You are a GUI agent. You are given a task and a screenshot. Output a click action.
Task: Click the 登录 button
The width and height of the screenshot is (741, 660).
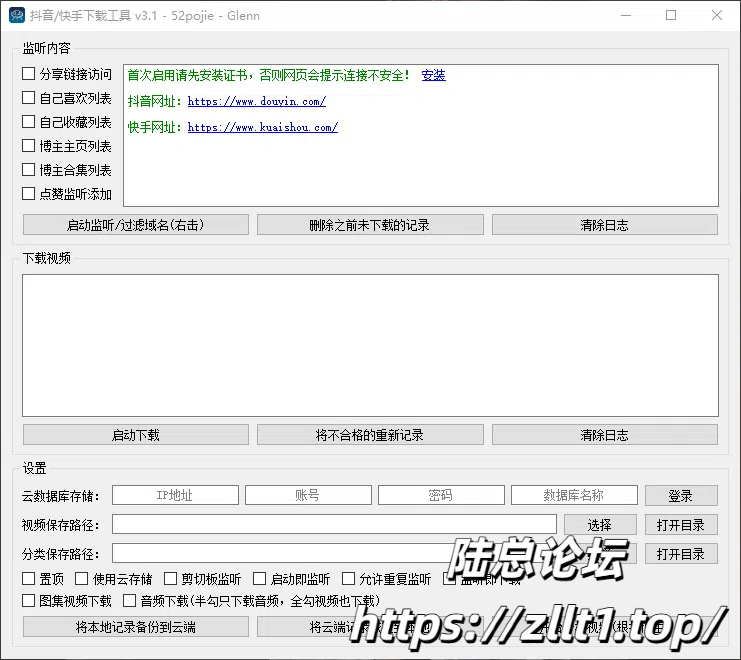coord(681,496)
